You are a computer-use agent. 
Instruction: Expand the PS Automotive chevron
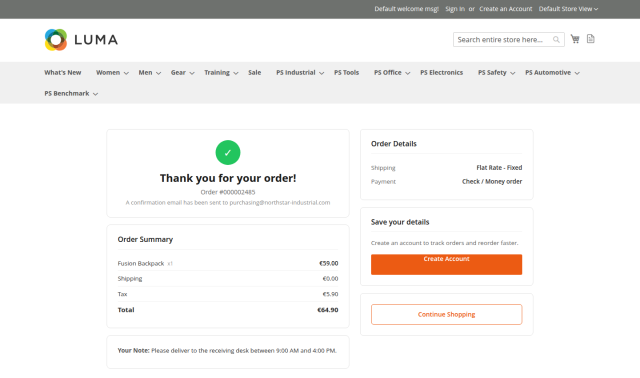(x=577, y=73)
